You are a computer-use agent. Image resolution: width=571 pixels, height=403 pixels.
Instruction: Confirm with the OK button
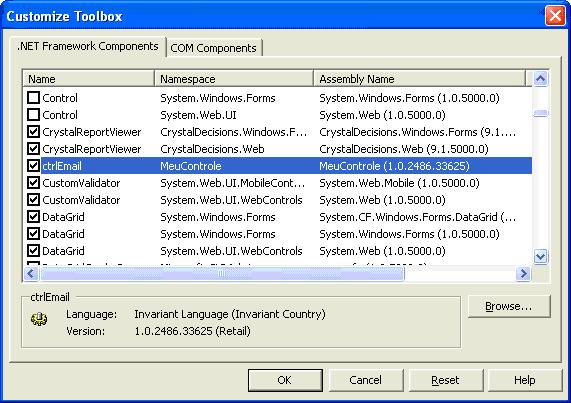(285, 380)
